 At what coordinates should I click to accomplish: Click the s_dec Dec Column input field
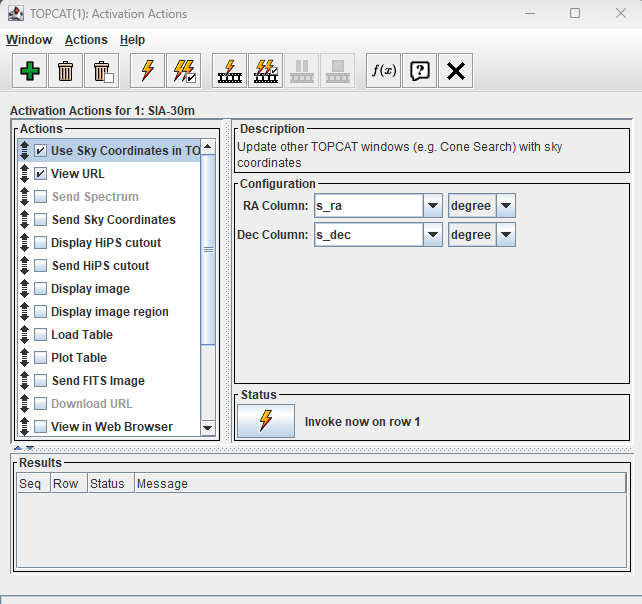[368, 235]
